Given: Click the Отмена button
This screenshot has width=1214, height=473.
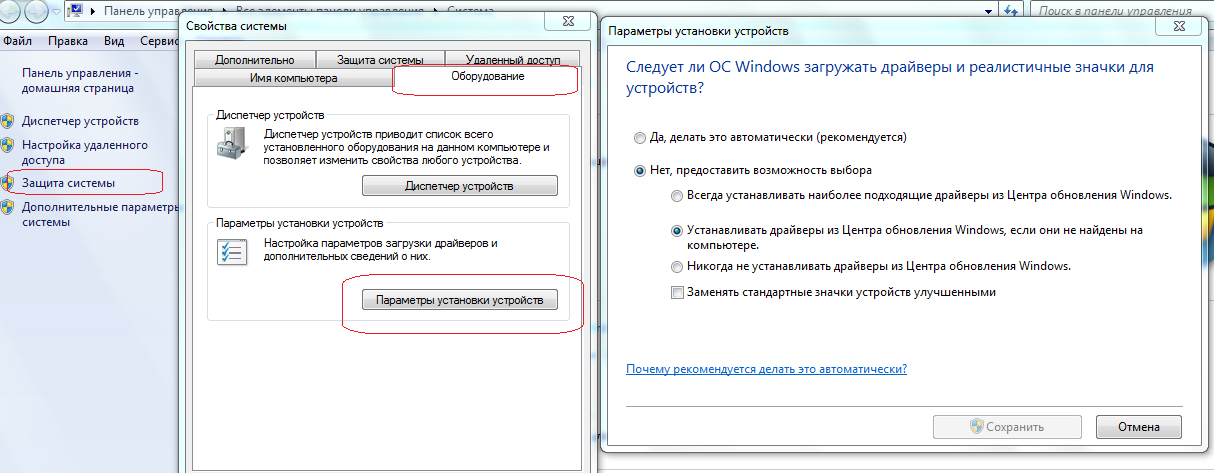Looking at the screenshot, I should [1139, 426].
